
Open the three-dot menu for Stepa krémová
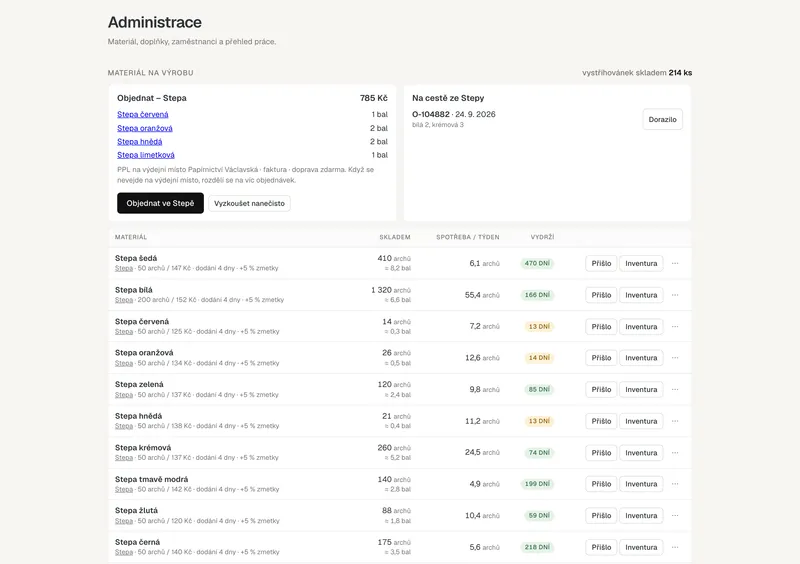click(x=675, y=453)
